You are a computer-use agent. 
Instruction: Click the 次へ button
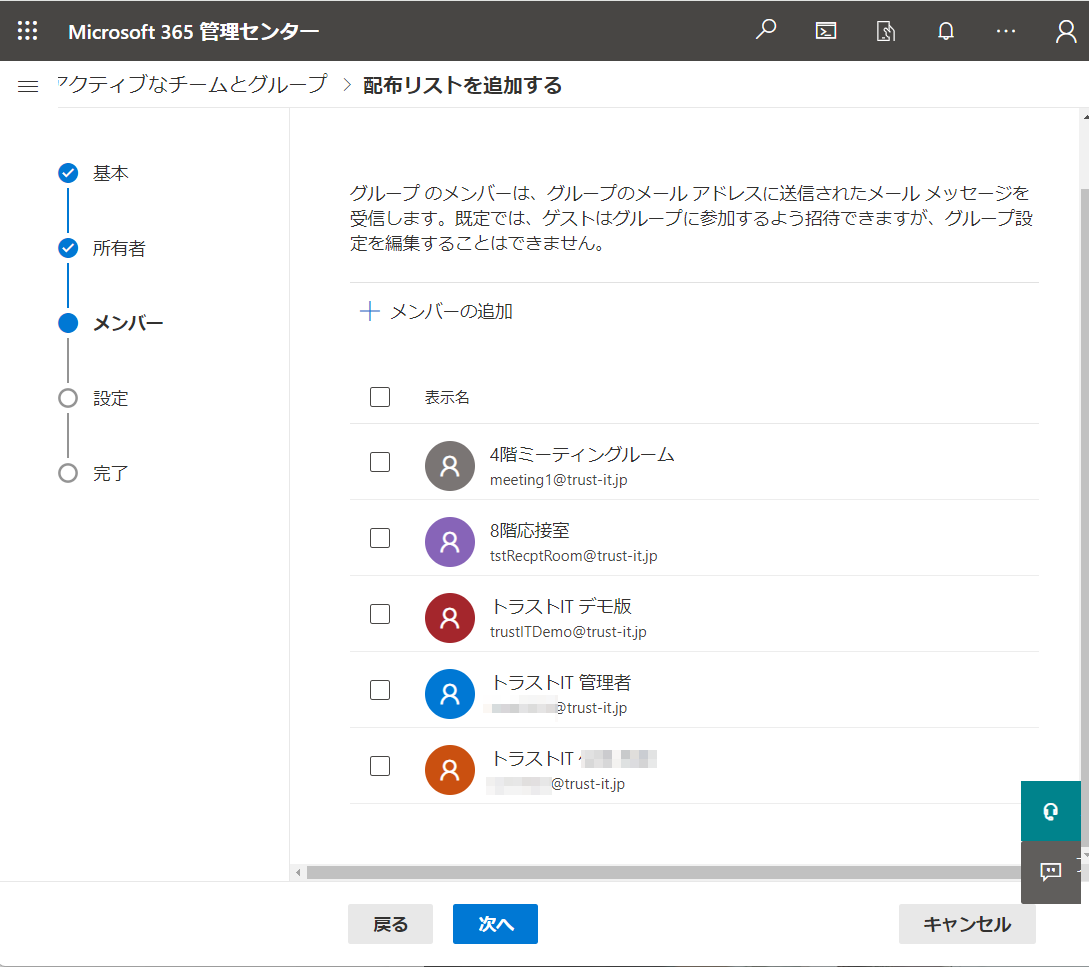[495, 924]
